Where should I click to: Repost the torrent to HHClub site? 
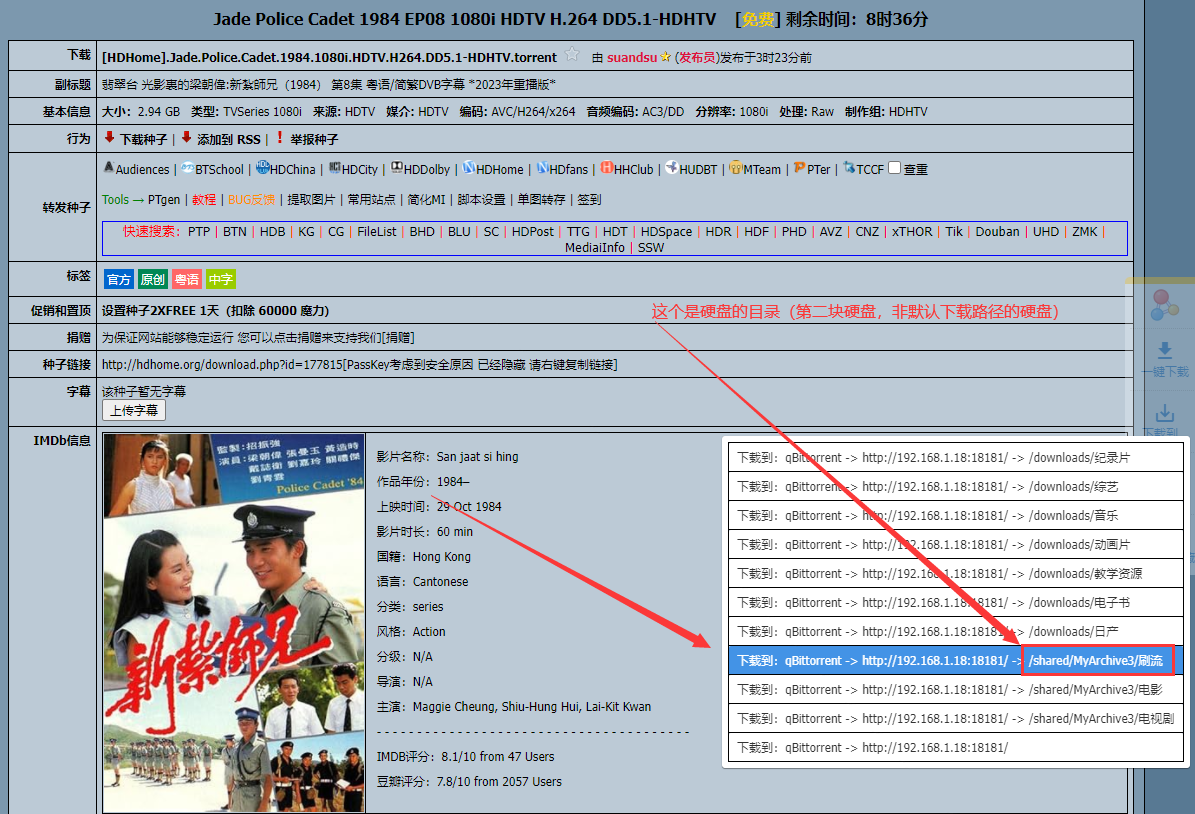626,169
